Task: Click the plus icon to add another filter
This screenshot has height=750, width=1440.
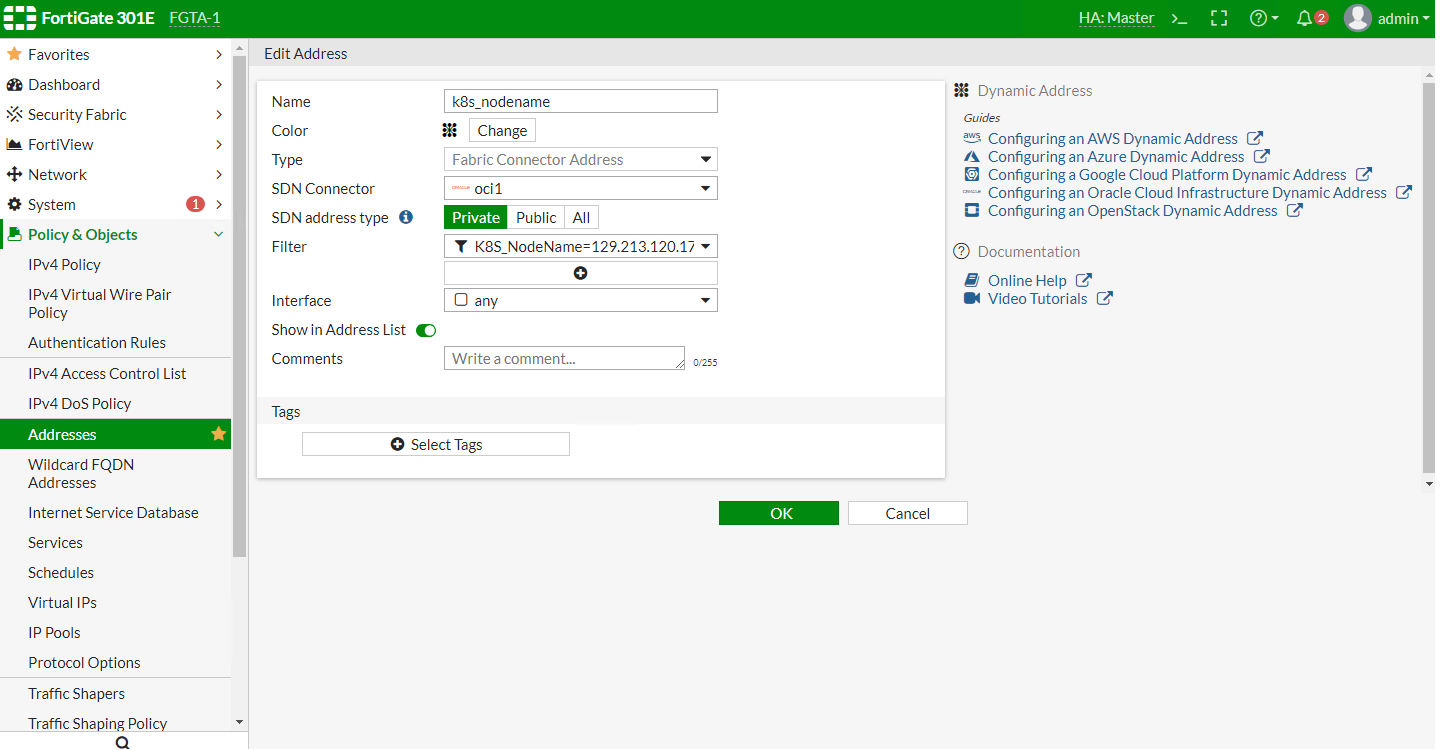Action: (x=580, y=272)
